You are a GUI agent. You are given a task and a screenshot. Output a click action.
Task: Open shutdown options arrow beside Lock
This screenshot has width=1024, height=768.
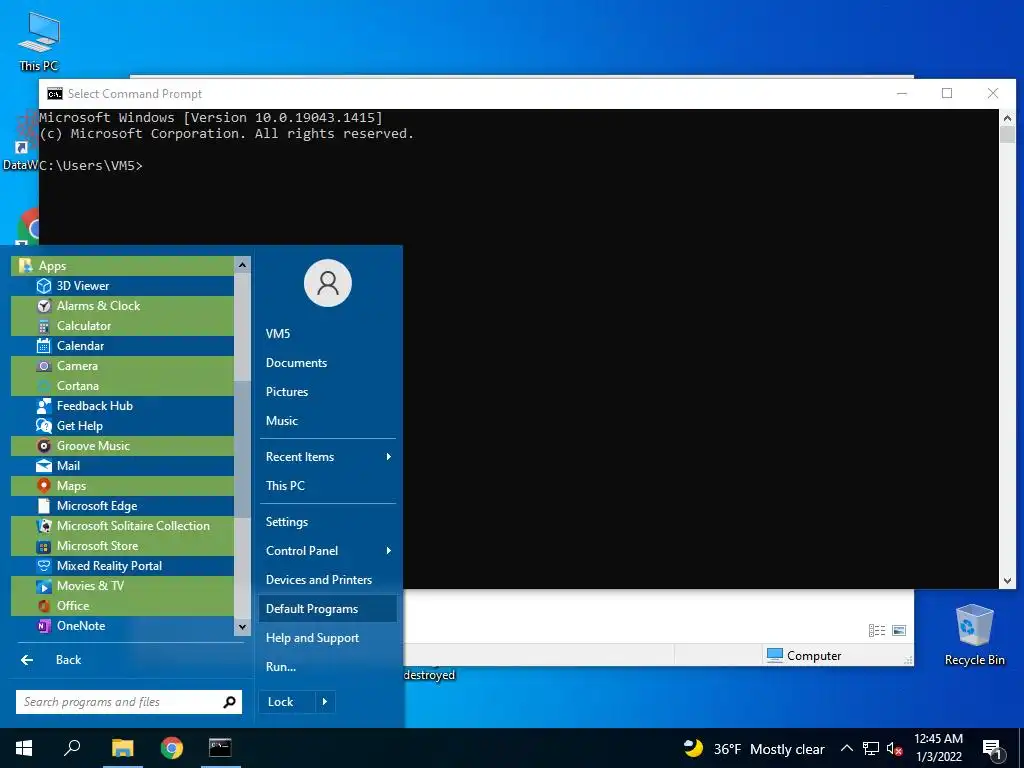coord(325,702)
